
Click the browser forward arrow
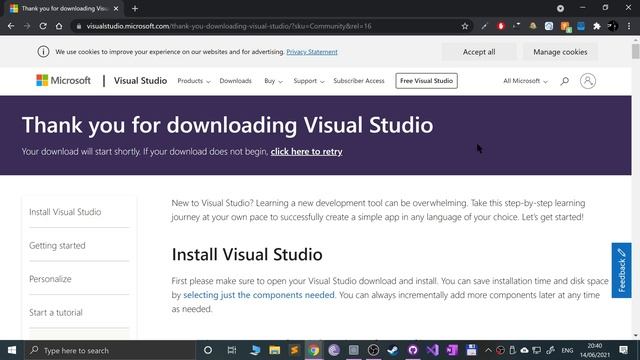pyautogui.click(x=27, y=26)
